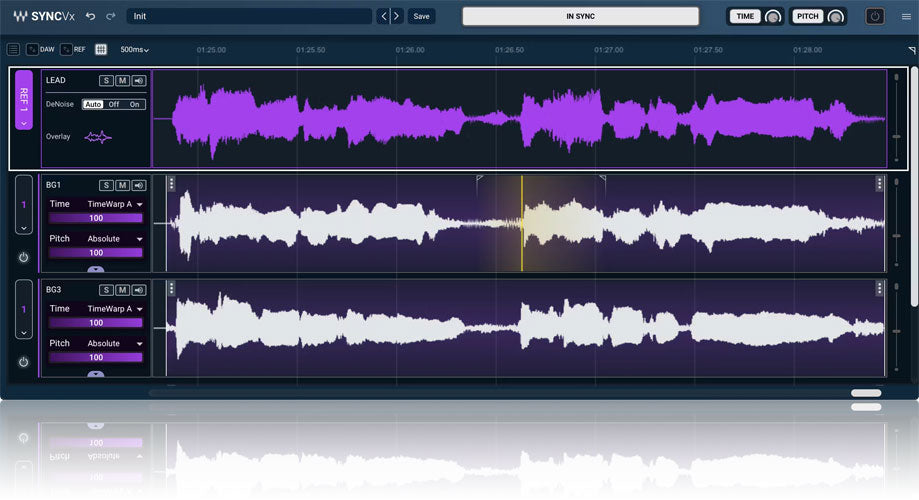Image resolution: width=919 pixels, height=500 pixels.
Task: Toggle the global PITCH button
Action: pyautogui.click(x=807, y=16)
